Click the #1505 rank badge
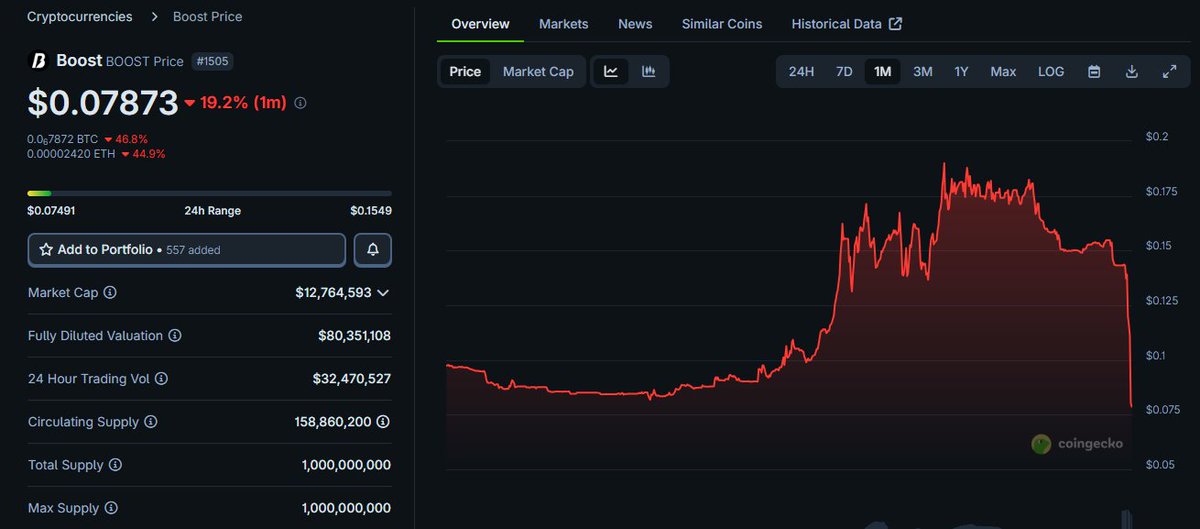The image size is (1200, 529). (x=211, y=61)
